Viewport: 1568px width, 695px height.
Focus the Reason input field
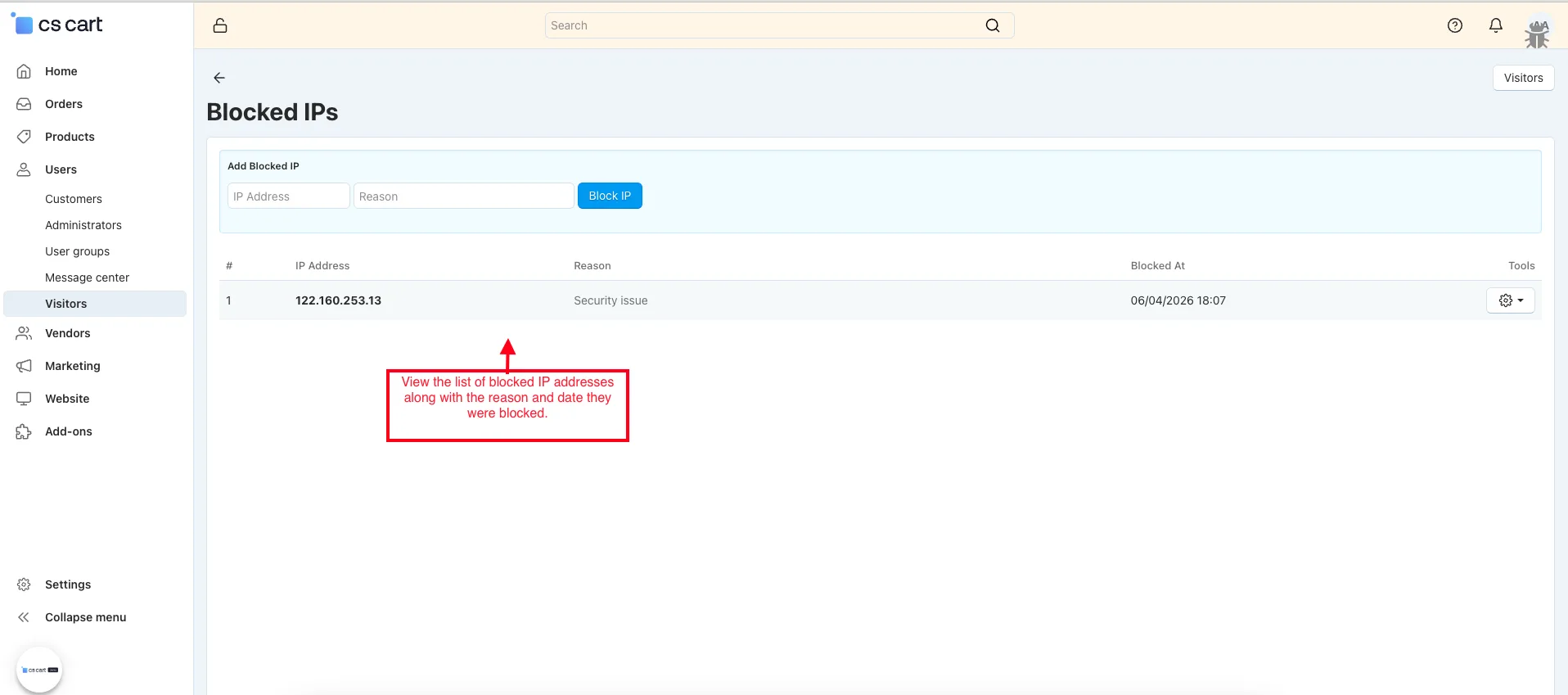(463, 196)
